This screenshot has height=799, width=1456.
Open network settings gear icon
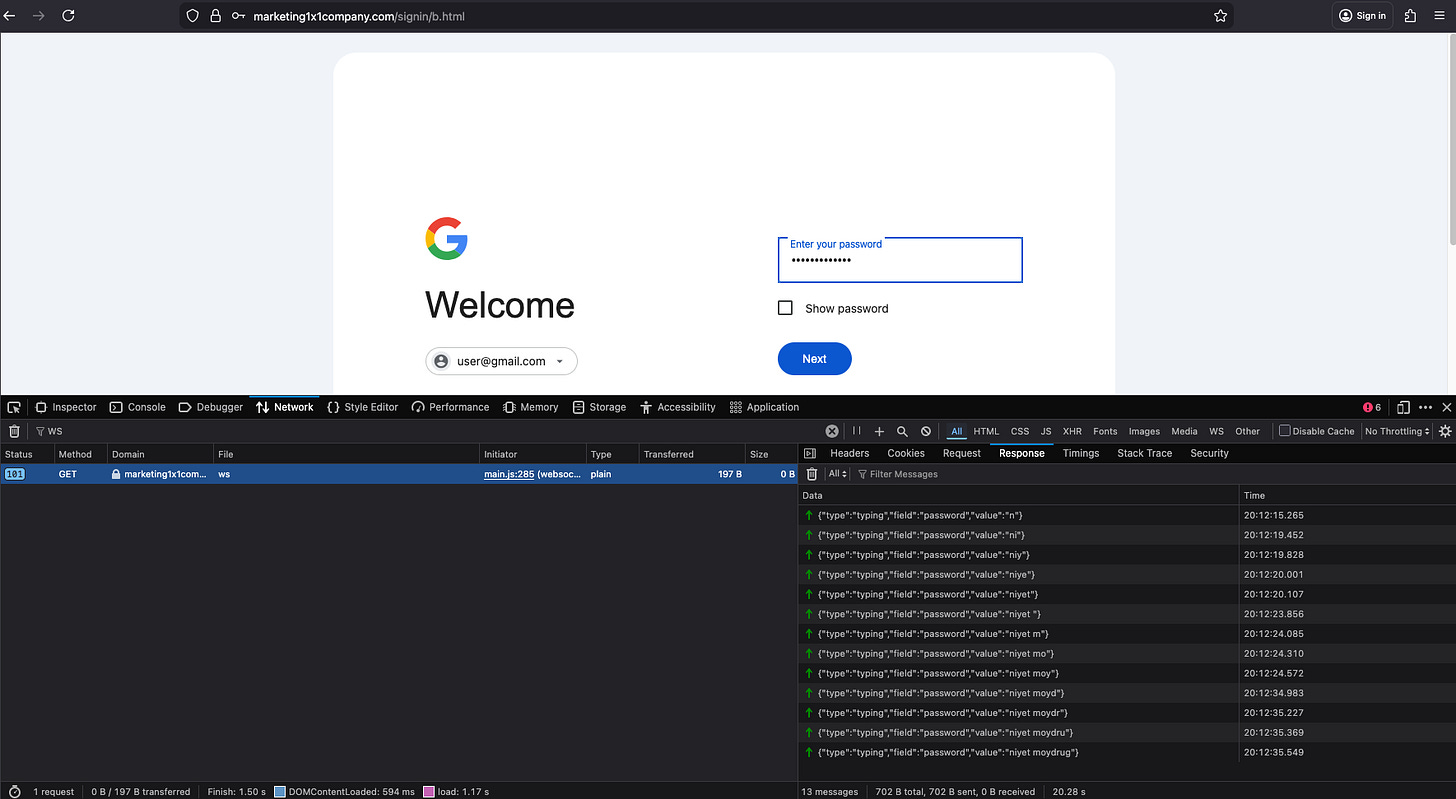point(1444,431)
